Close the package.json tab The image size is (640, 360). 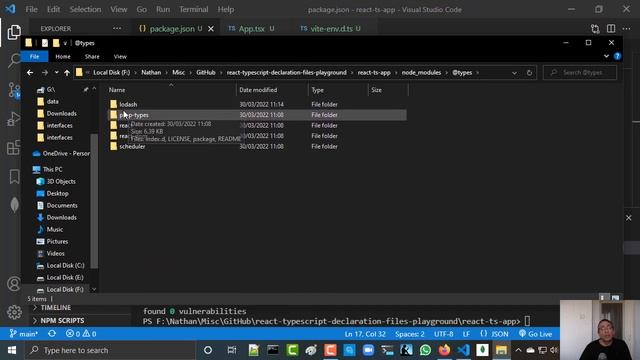click(x=211, y=29)
